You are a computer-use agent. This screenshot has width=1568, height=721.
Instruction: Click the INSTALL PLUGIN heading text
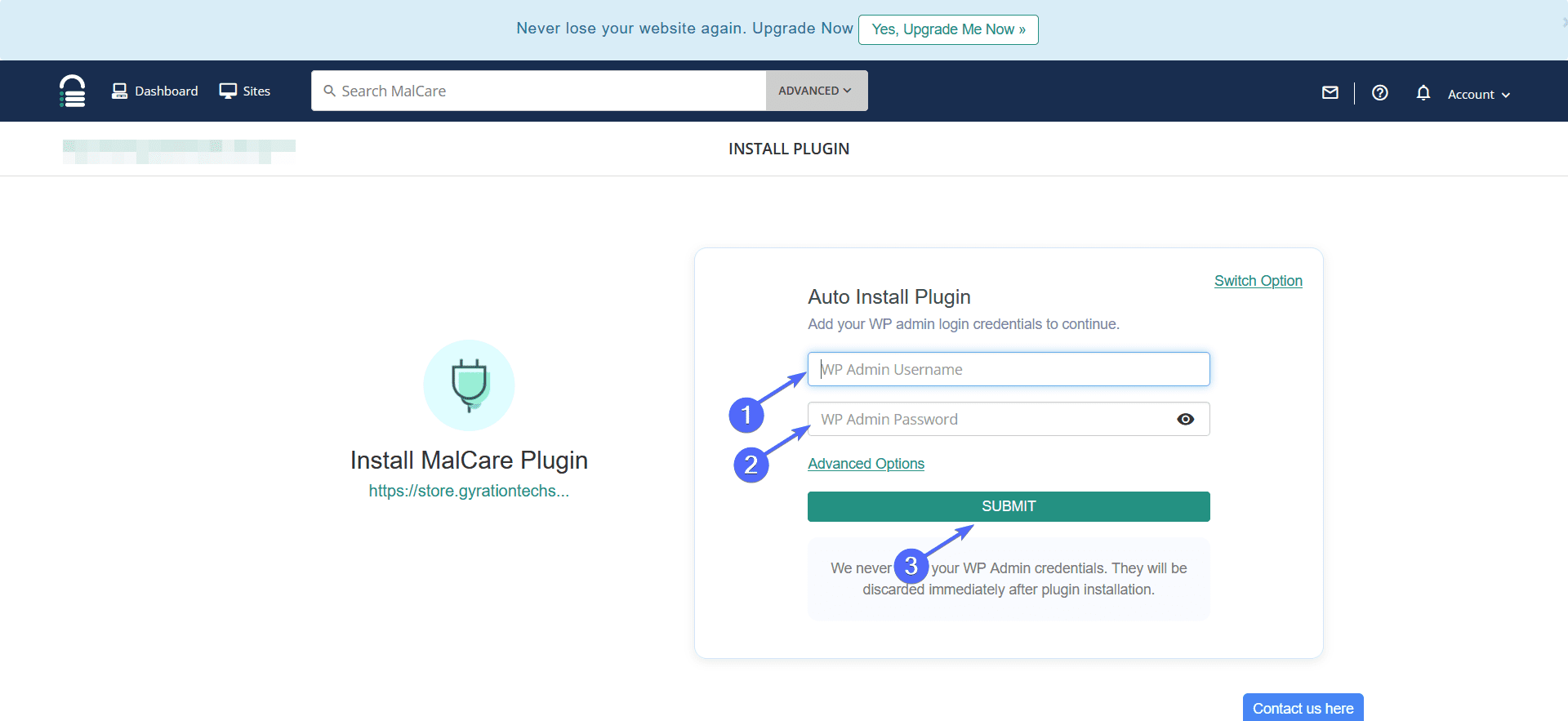click(789, 149)
